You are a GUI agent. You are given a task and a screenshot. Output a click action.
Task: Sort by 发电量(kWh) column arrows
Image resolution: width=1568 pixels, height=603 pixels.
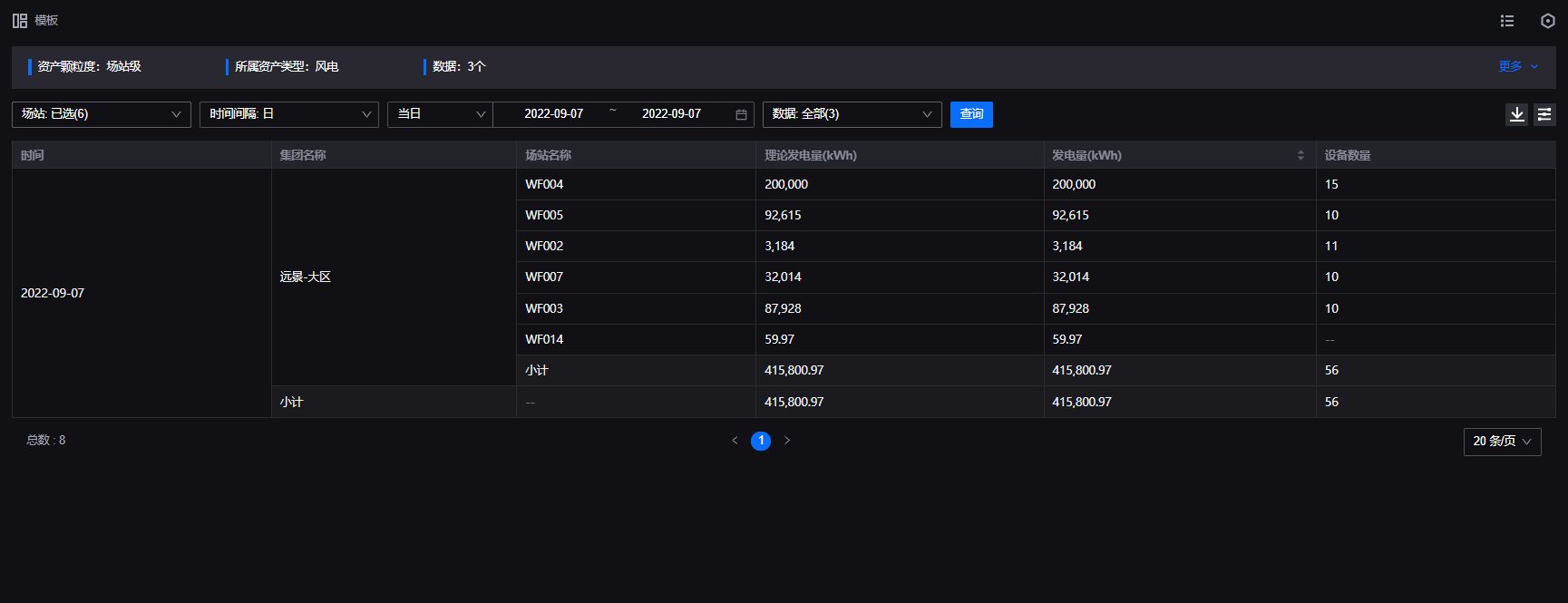(1300, 155)
